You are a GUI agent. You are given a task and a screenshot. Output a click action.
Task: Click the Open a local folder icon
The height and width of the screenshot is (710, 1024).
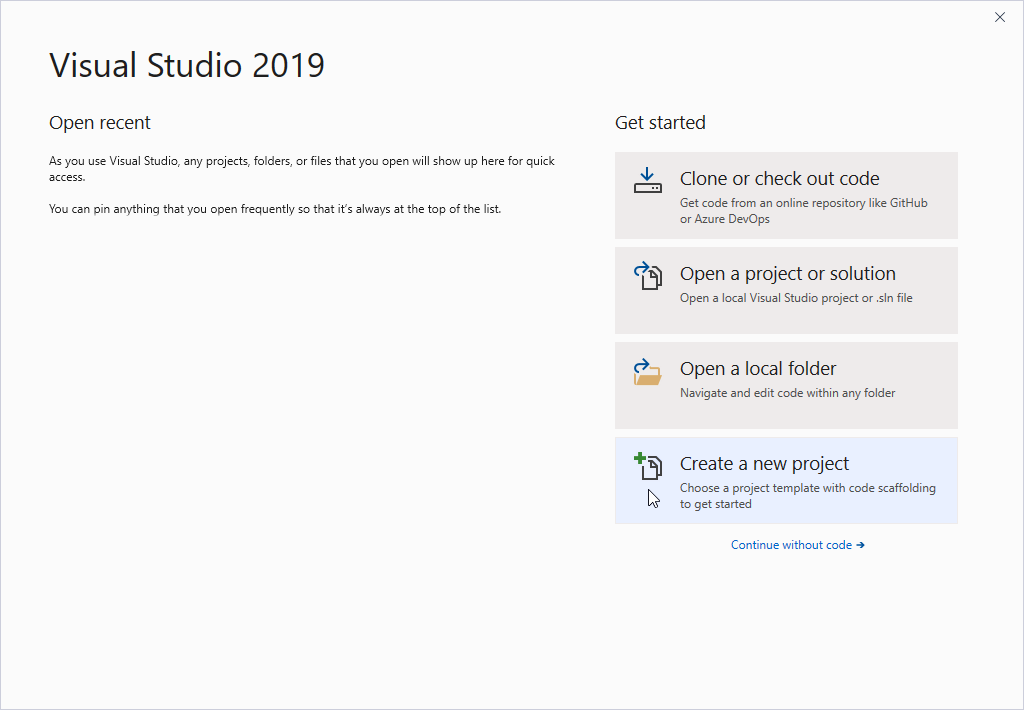pyautogui.click(x=647, y=372)
